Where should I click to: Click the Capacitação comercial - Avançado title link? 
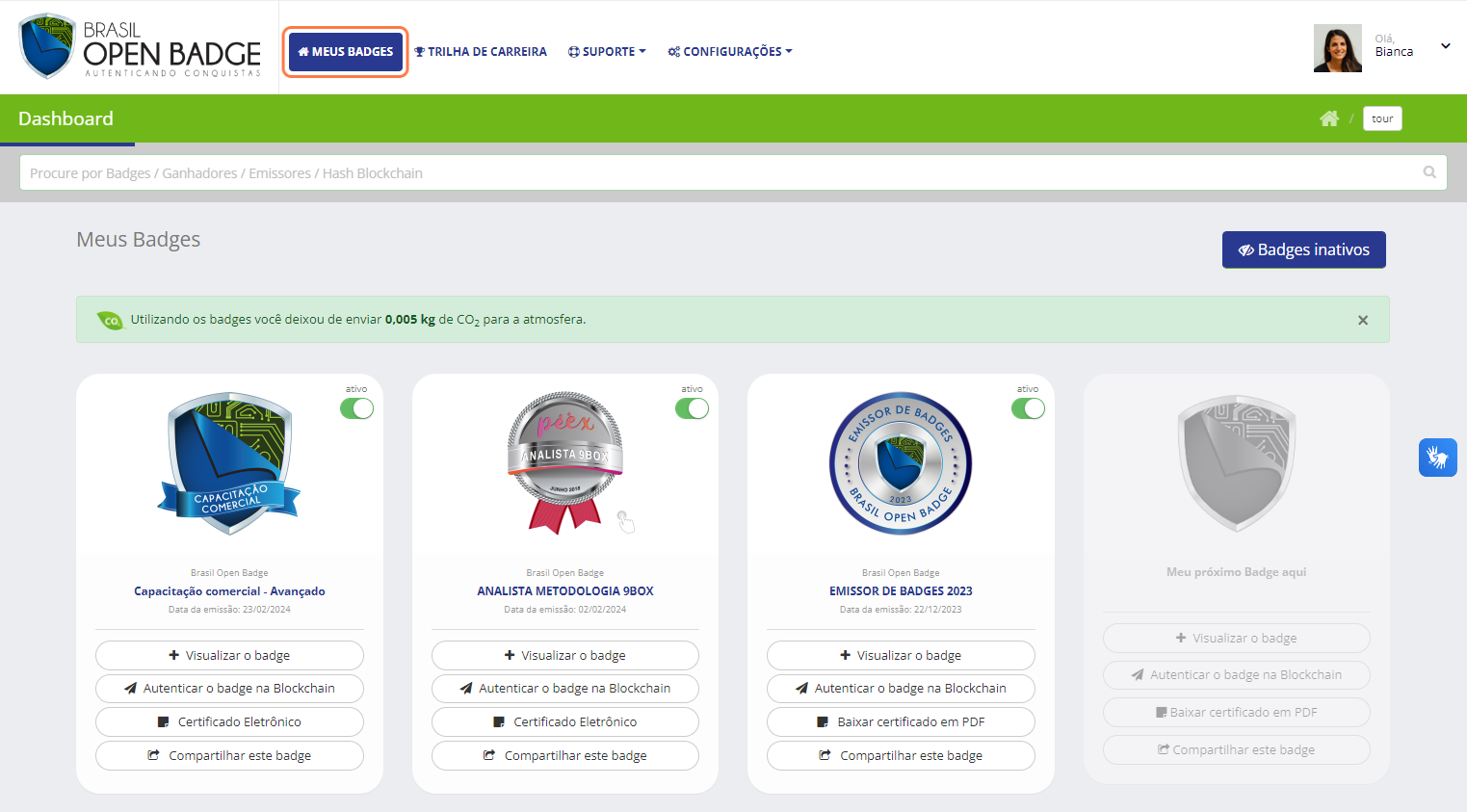click(229, 591)
